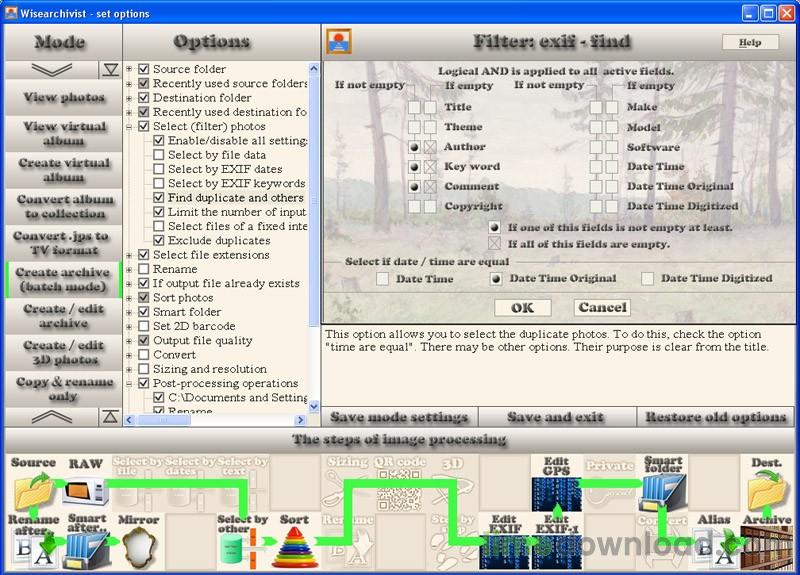This screenshot has width=800, height=575.
Task: Check the Make if not empty box
Action: coord(595,107)
